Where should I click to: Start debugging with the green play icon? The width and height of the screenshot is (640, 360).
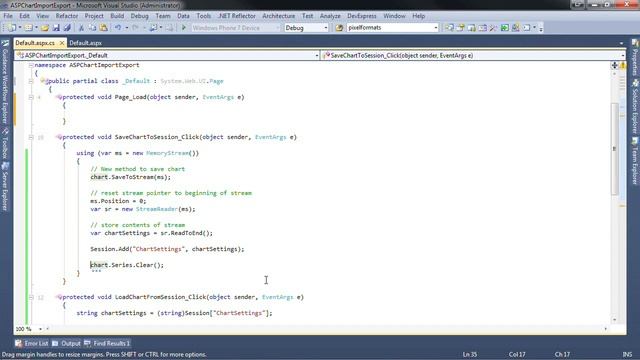(x=184, y=28)
